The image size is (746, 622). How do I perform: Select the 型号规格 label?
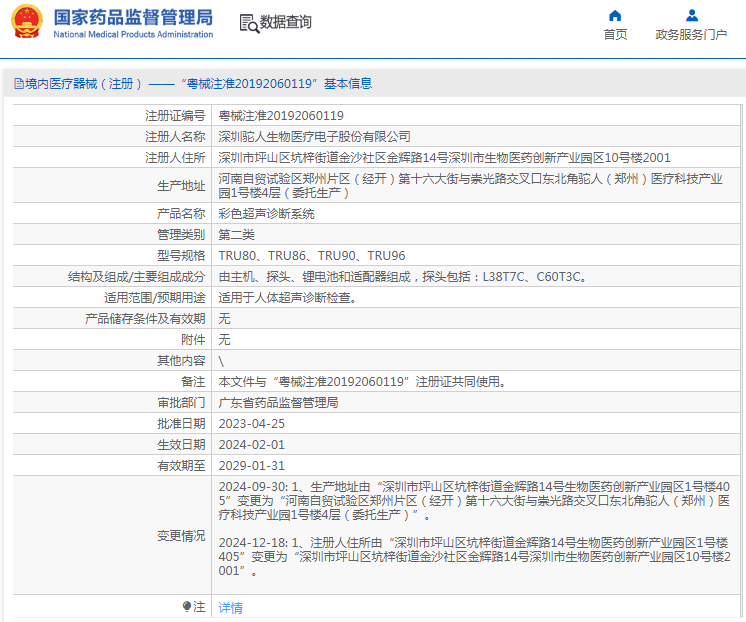tap(181, 256)
